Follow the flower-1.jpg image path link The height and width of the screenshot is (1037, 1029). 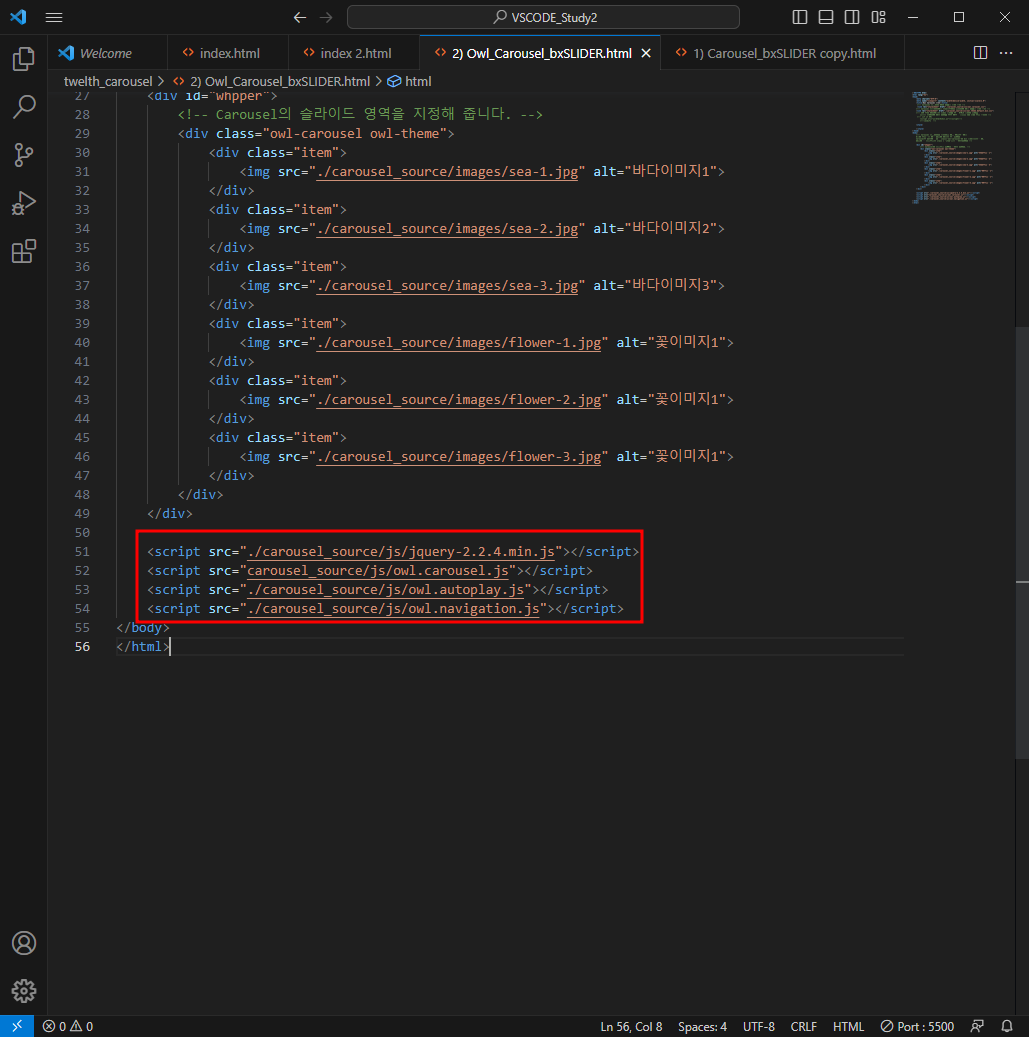459,343
